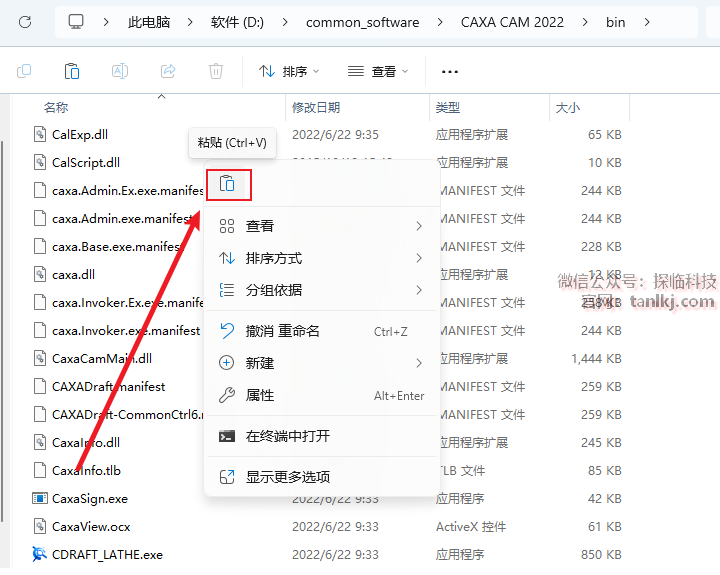The height and width of the screenshot is (575, 720).
Task: Sort by the 修改日期 column header
Action: point(316,107)
